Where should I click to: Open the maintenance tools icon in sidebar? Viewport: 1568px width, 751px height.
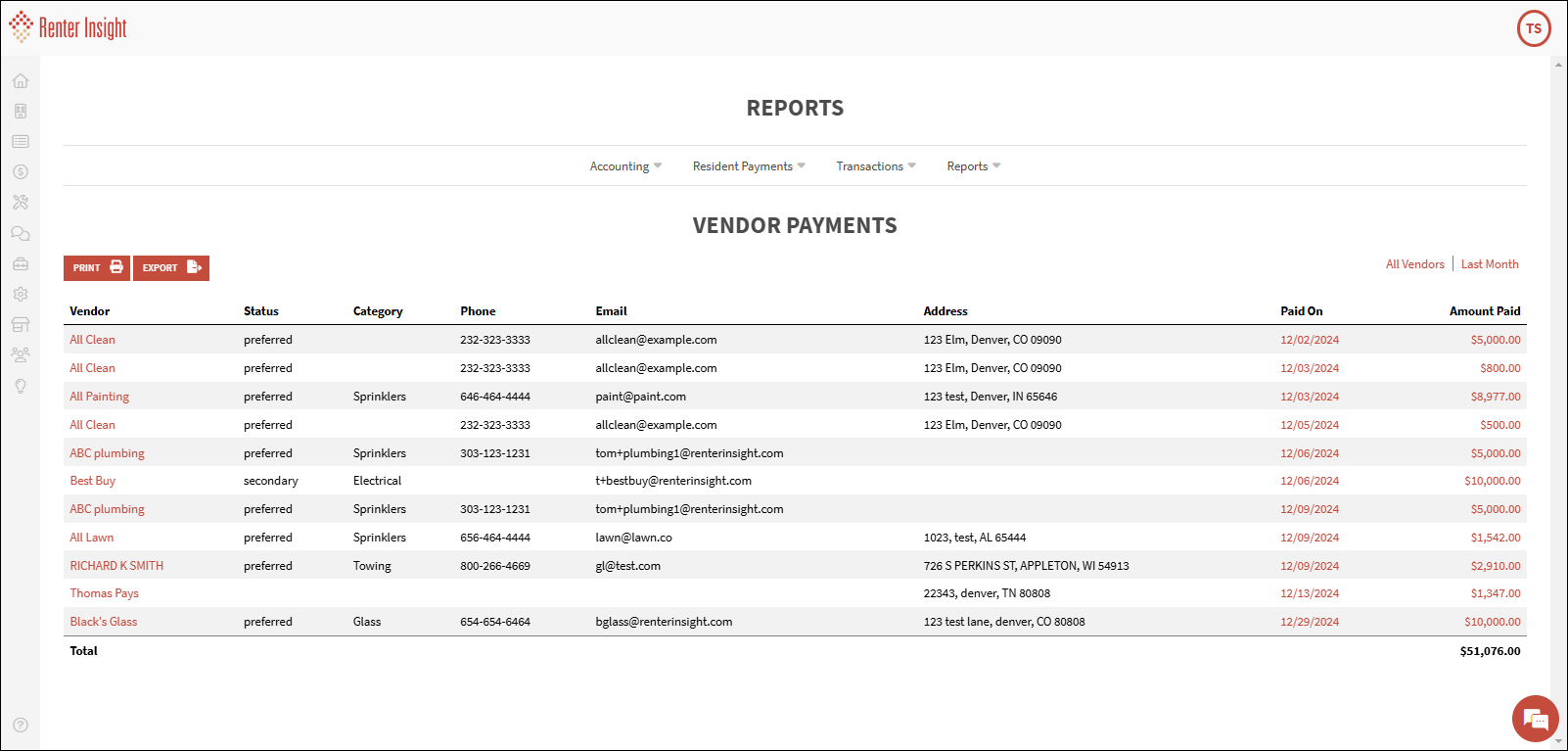click(x=21, y=203)
